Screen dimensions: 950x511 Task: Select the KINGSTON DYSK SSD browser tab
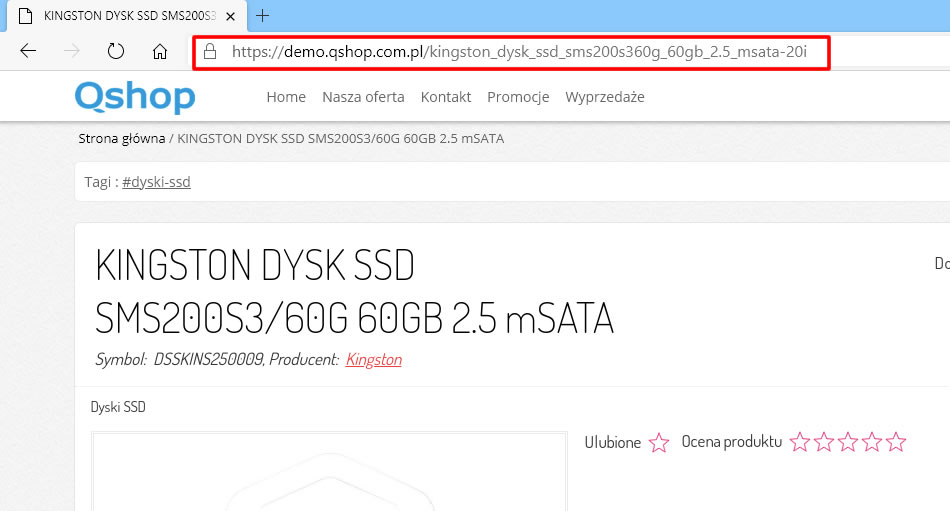pyautogui.click(x=127, y=16)
